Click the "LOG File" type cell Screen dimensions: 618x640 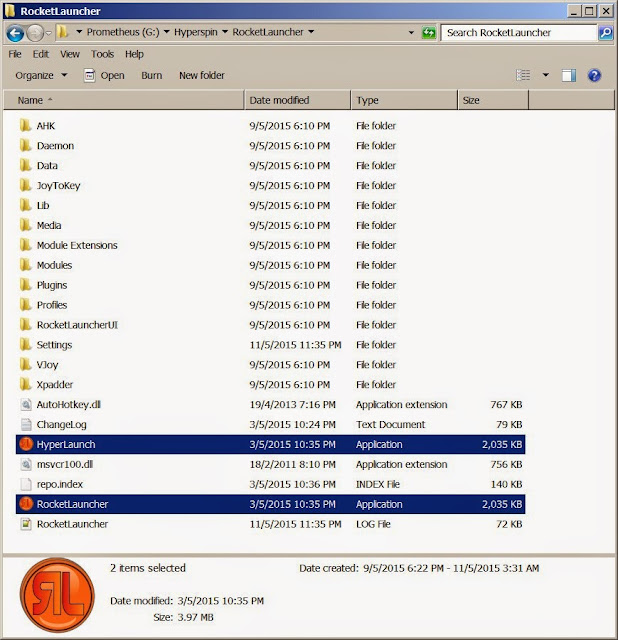point(373,524)
